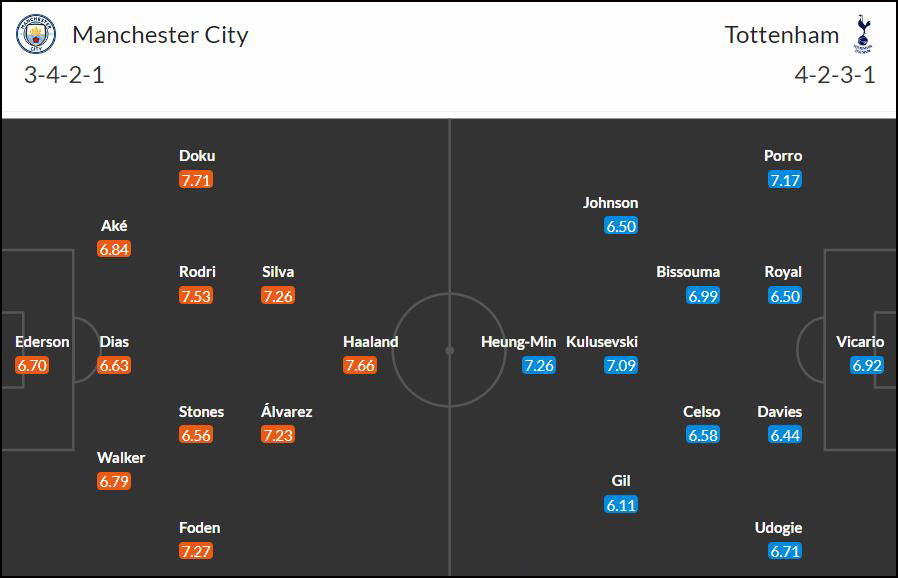
Task: Click Udogie's 6.71 rating badge
Action: [x=785, y=551]
